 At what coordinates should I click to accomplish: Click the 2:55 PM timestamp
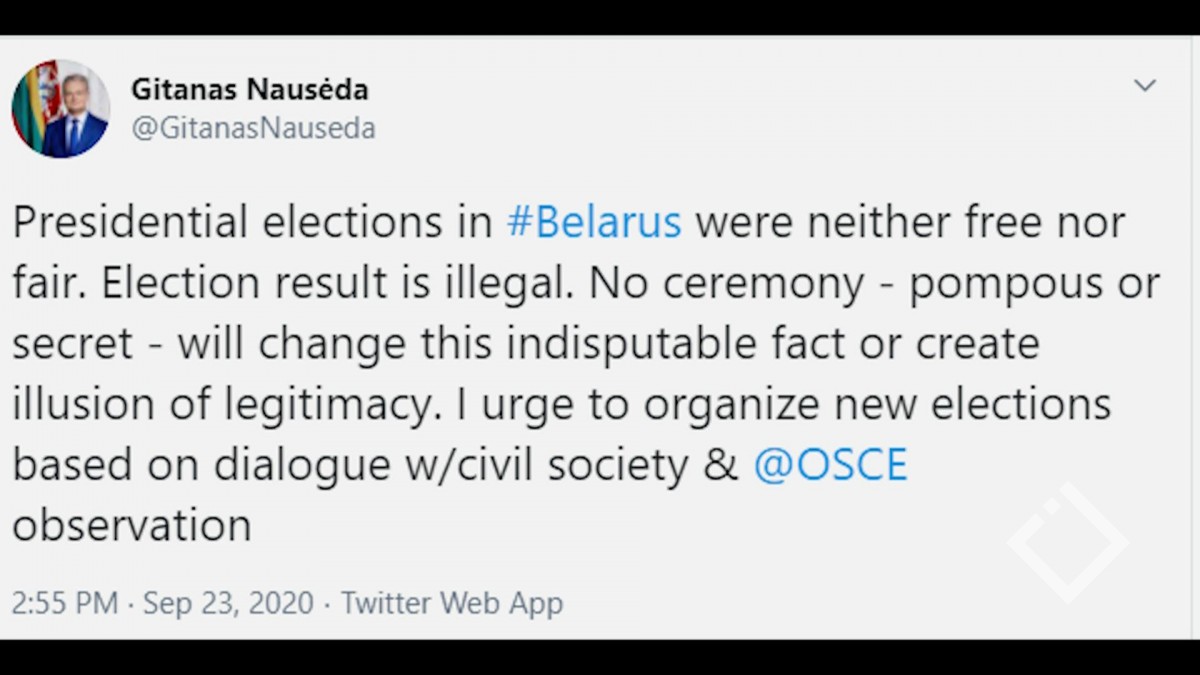(65, 603)
